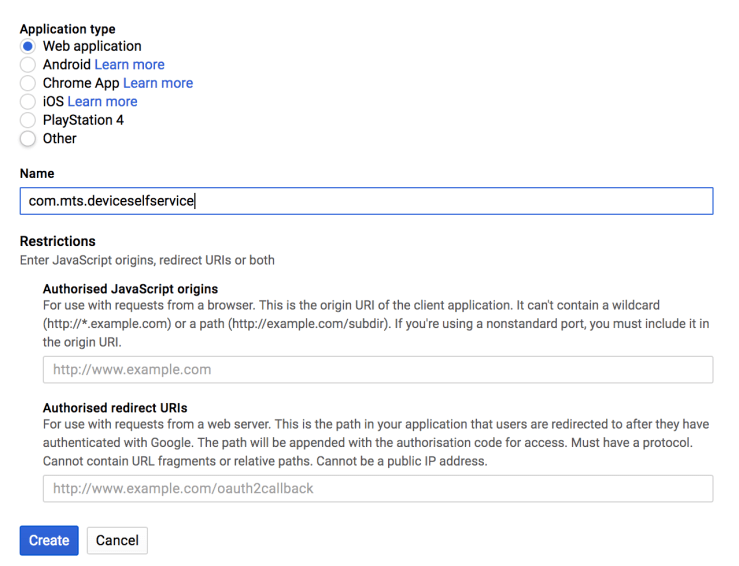This screenshot has width=739, height=566.
Task: Click the 'Web application' label text
Action: coord(92,47)
